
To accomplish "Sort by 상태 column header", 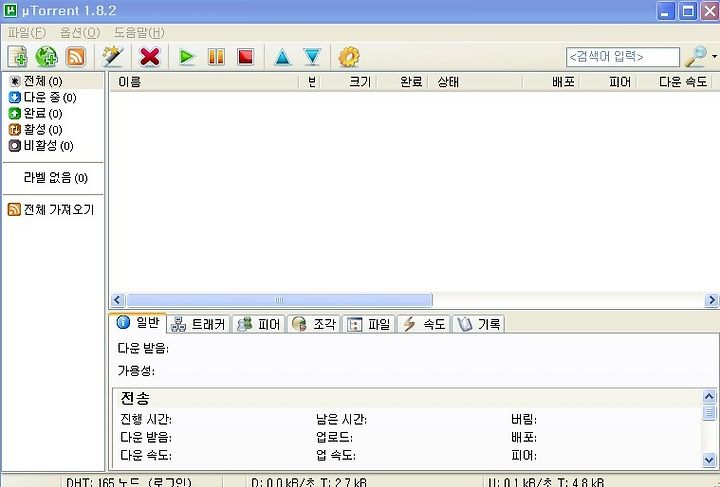I will tap(476, 82).
